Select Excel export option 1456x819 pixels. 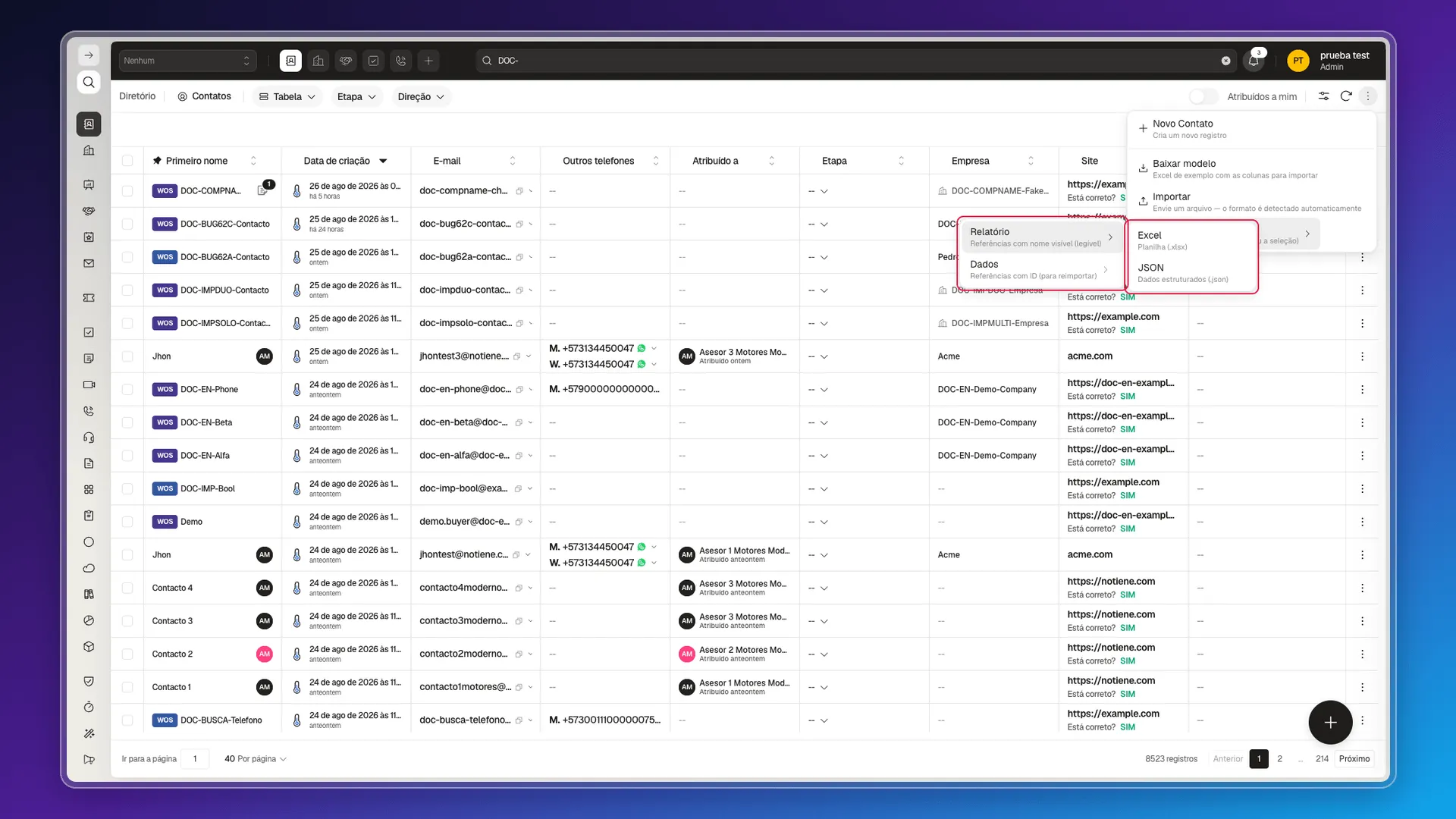(x=1192, y=240)
